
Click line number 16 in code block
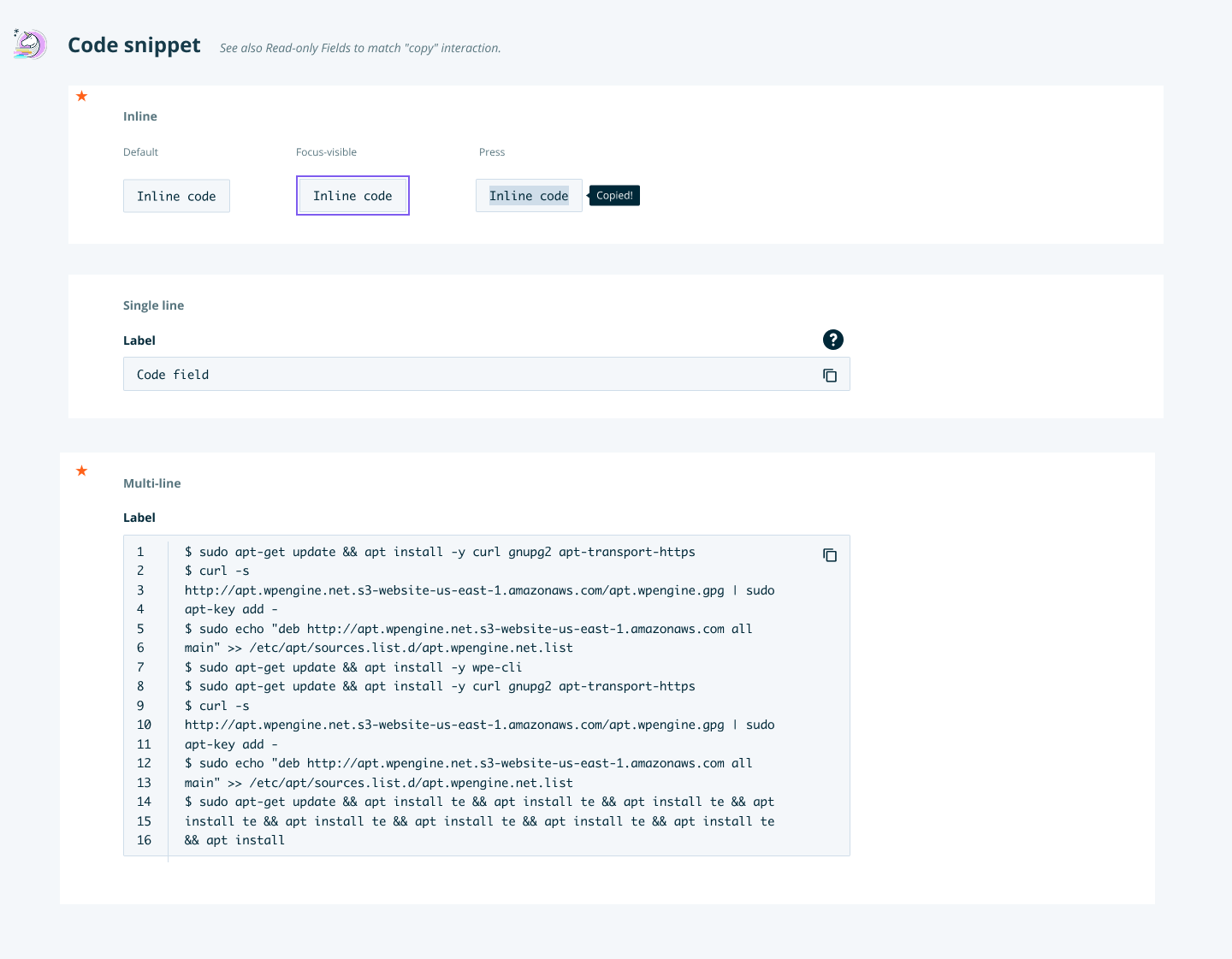144,840
